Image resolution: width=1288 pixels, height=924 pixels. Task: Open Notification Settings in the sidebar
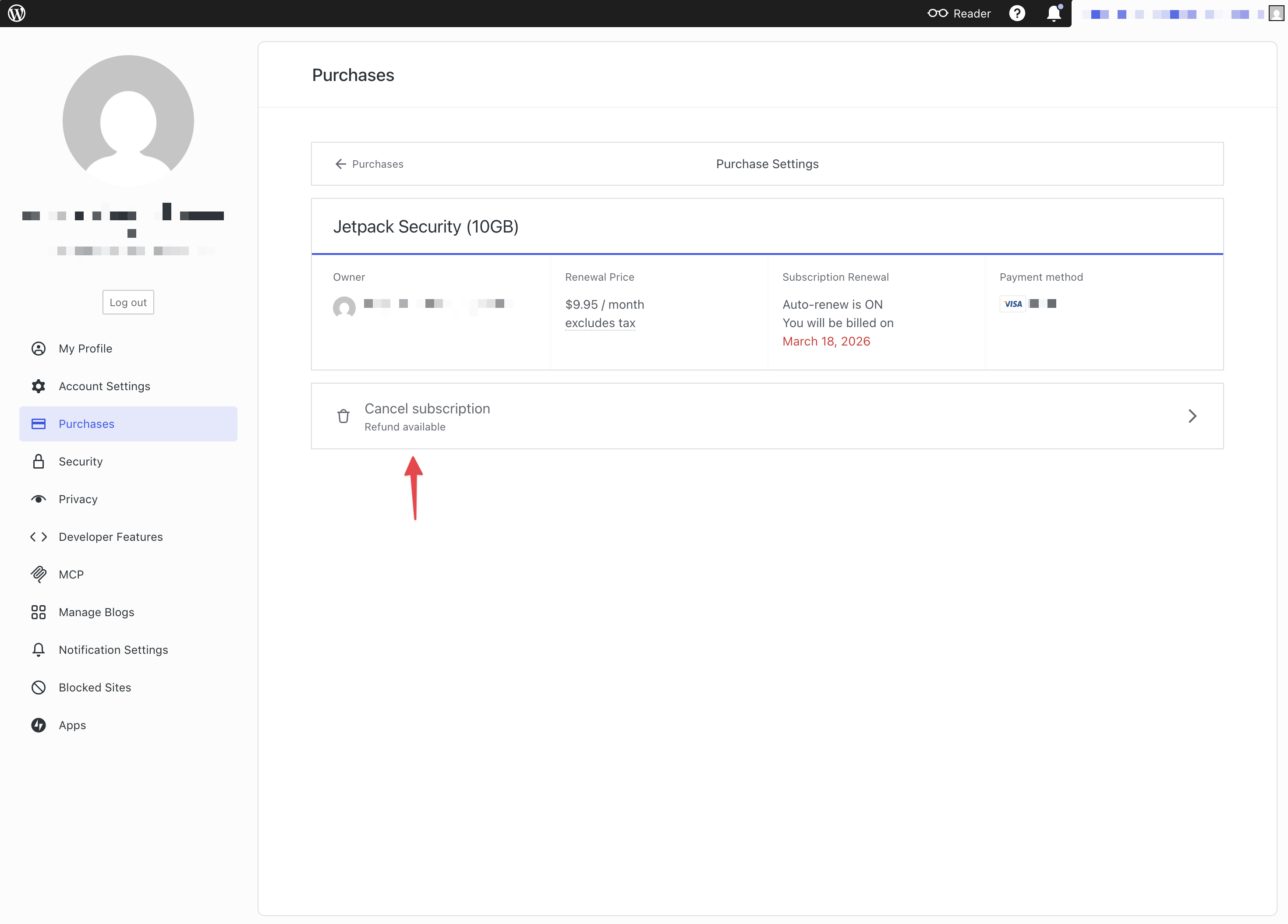113,650
